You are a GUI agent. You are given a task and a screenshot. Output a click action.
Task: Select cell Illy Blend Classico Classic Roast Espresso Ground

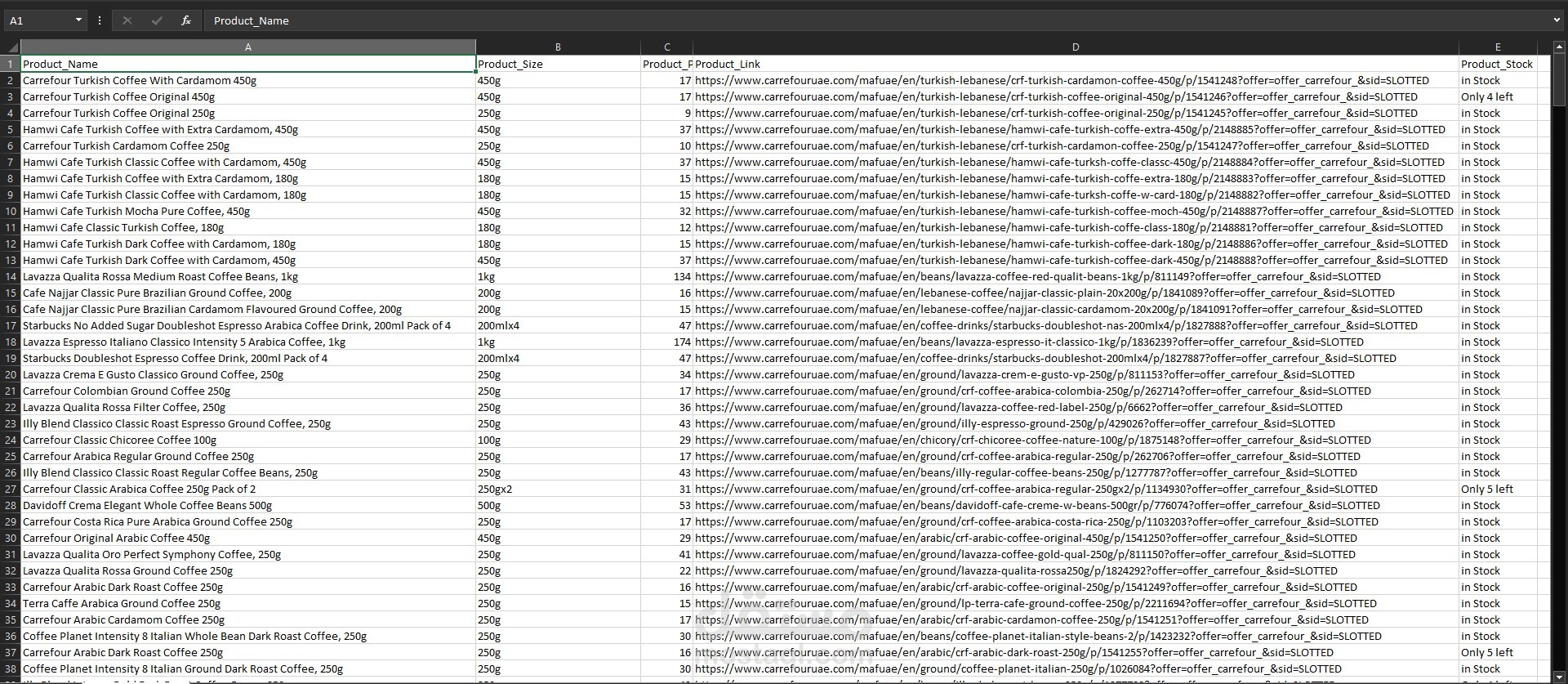pyautogui.click(x=248, y=423)
